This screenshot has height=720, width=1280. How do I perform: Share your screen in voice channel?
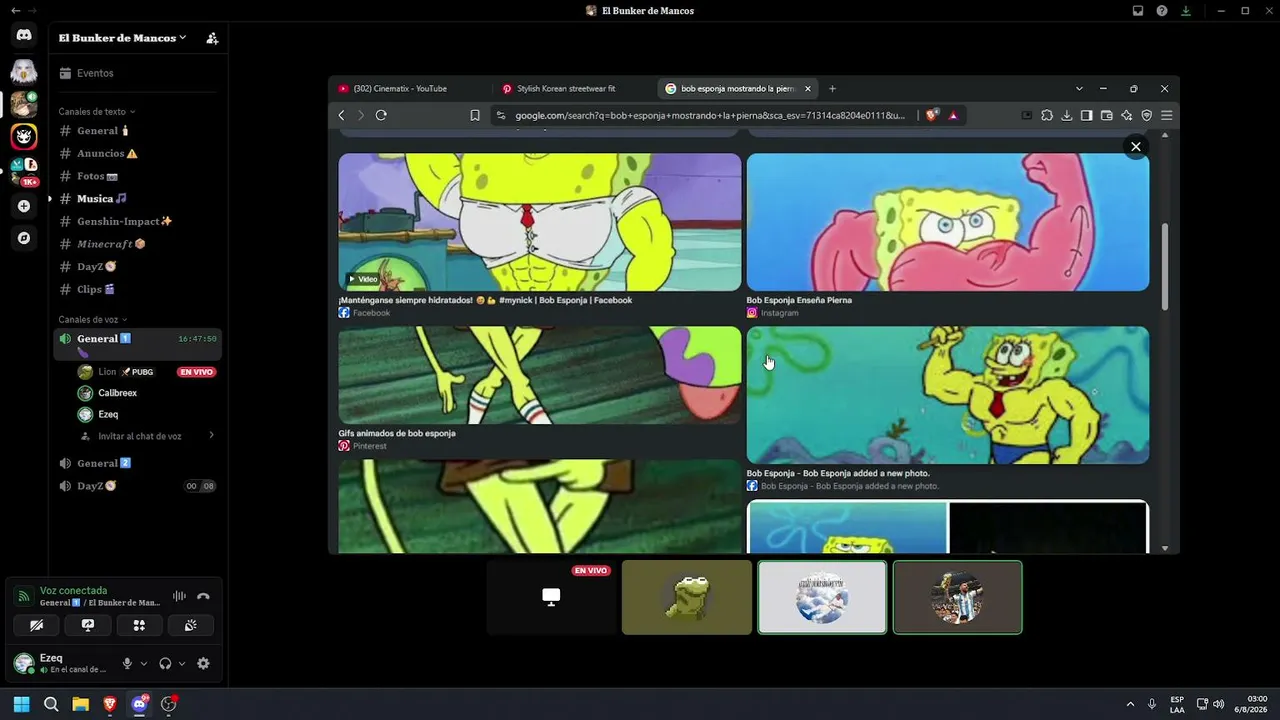click(x=88, y=625)
